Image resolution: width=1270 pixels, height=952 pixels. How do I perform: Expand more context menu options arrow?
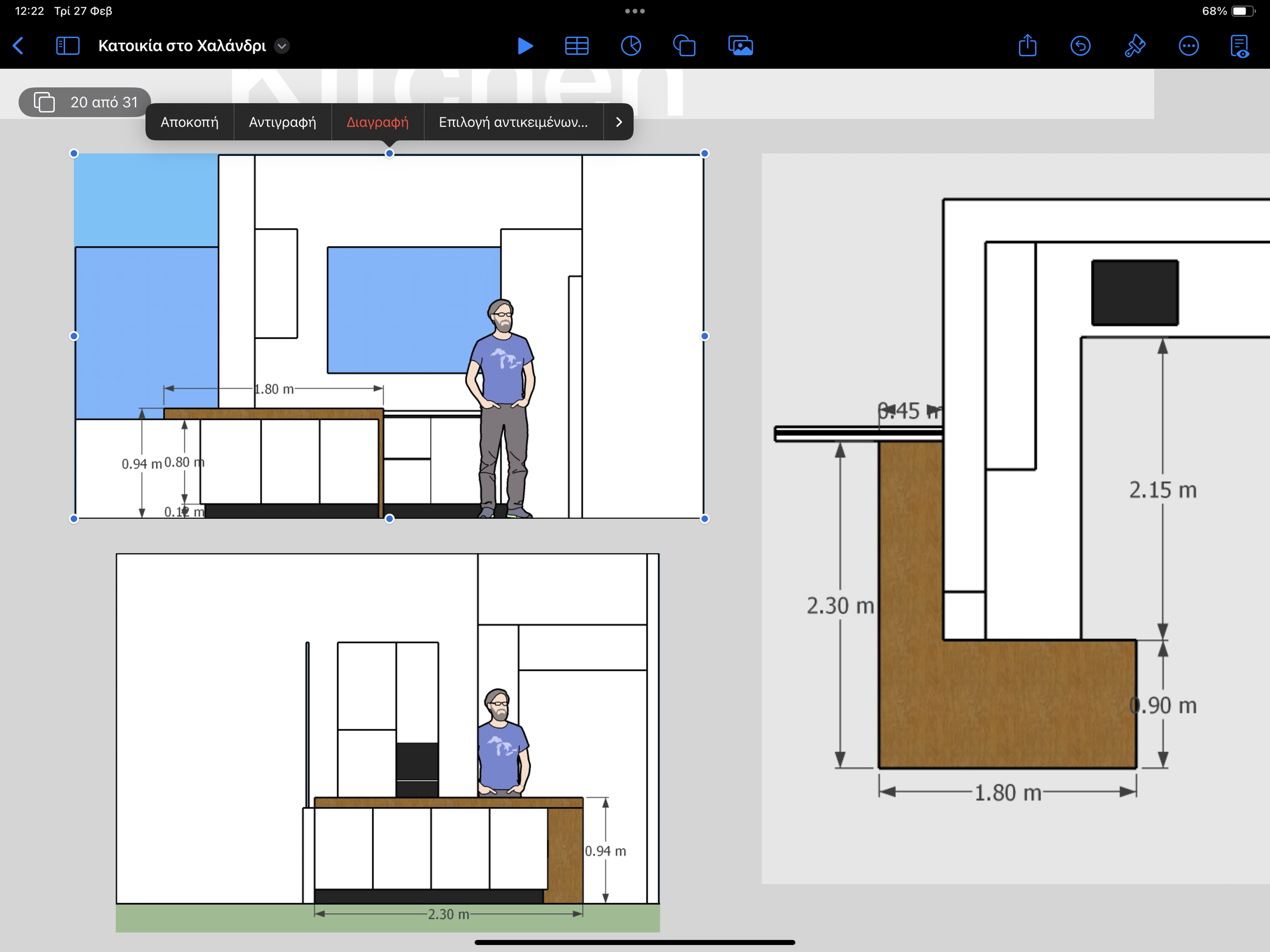[618, 122]
